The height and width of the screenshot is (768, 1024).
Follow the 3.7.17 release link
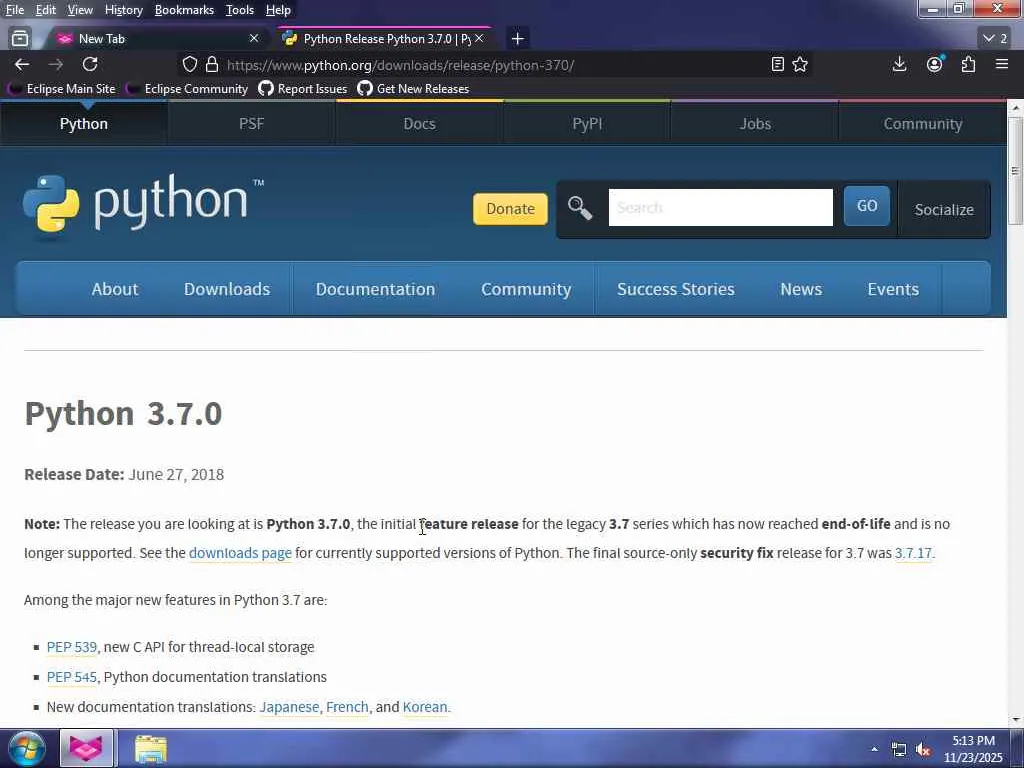click(913, 553)
